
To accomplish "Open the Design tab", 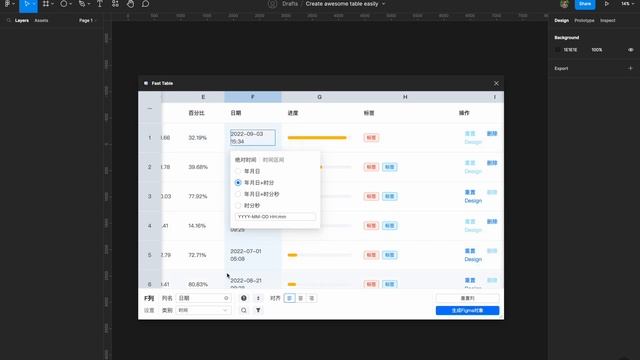I will (x=561, y=20).
